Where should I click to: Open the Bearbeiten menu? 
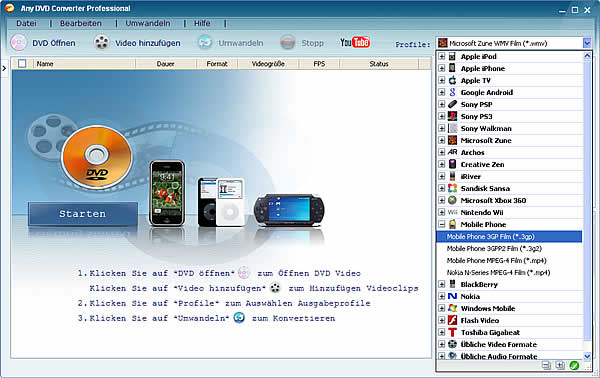81,23
